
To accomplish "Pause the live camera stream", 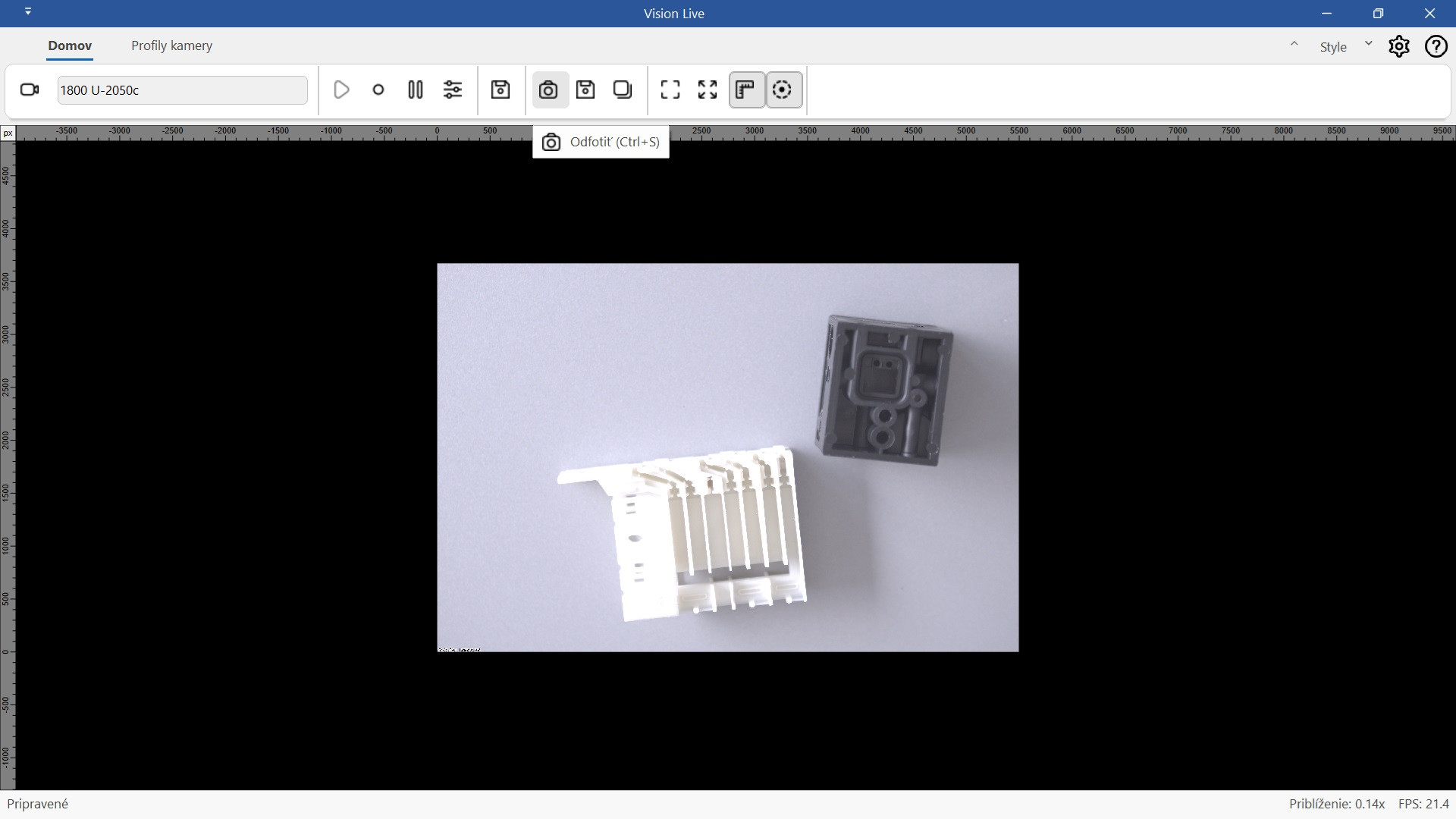I will pyautogui.click(x=415, y=90).
